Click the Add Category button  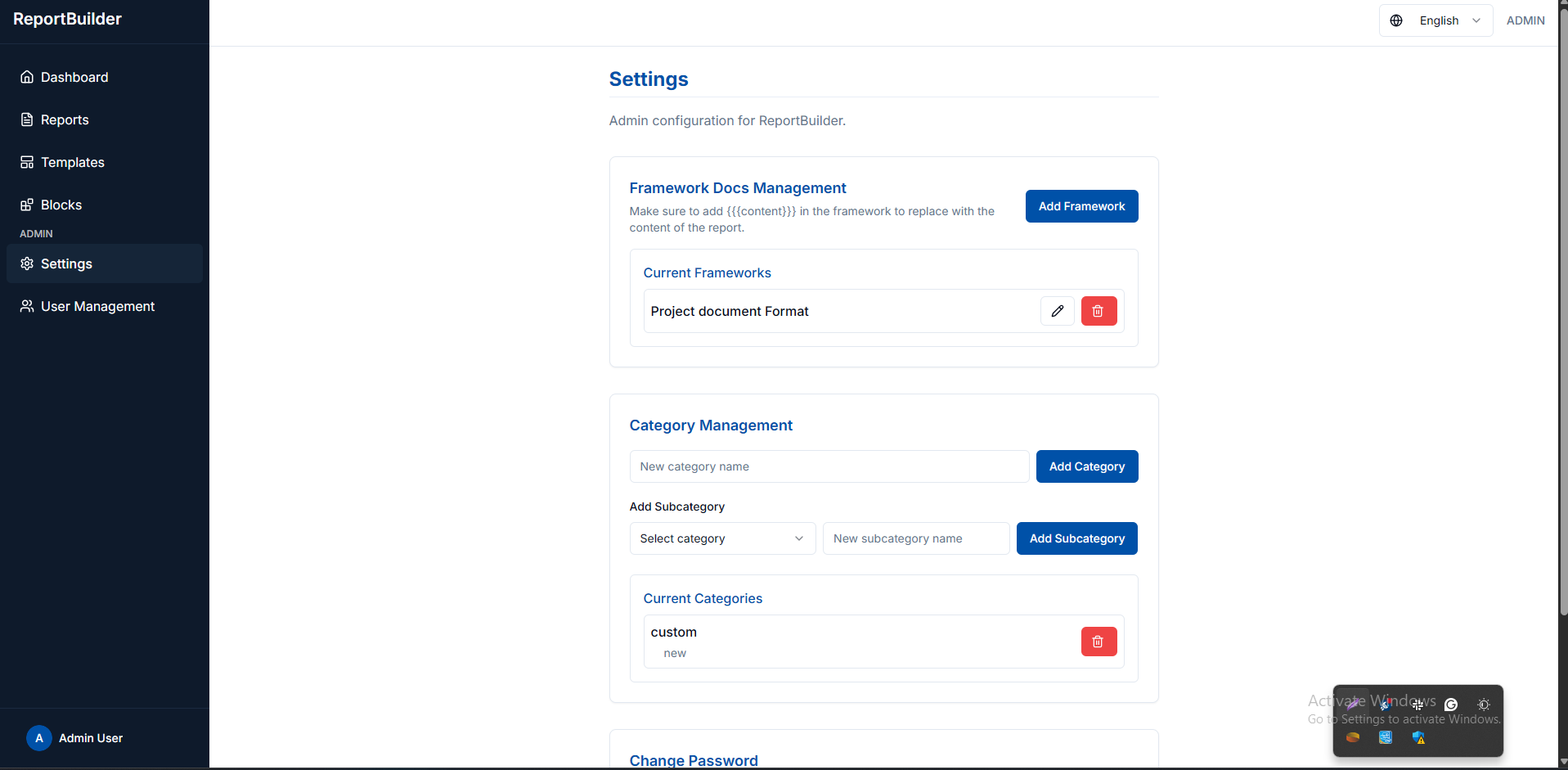click(x=1086, y=466)
